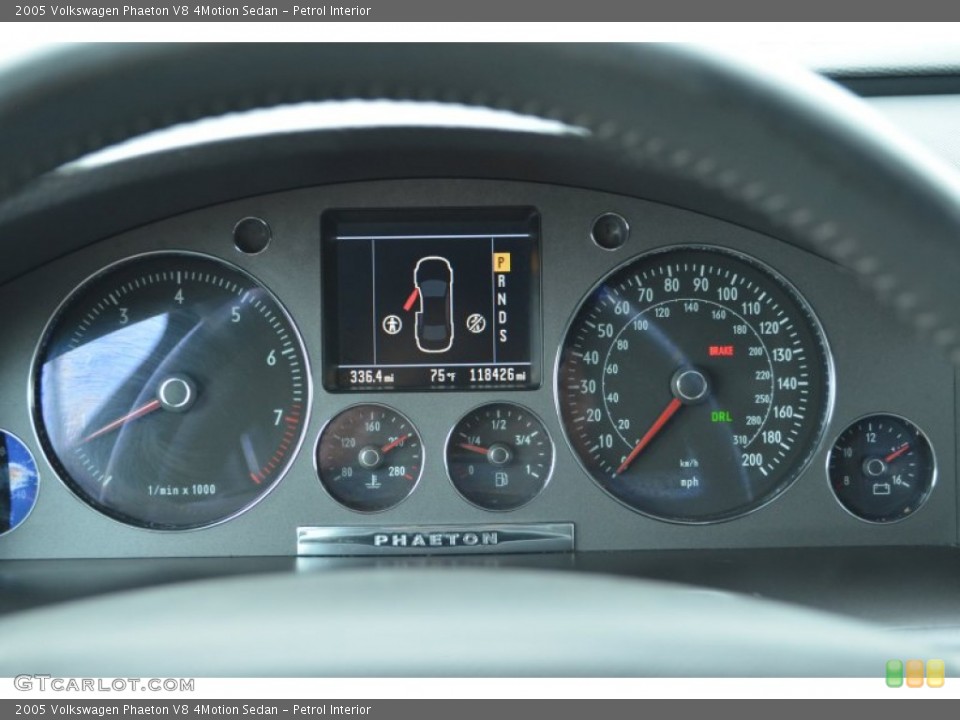Click the 75°F outside temperature reading

442,376
